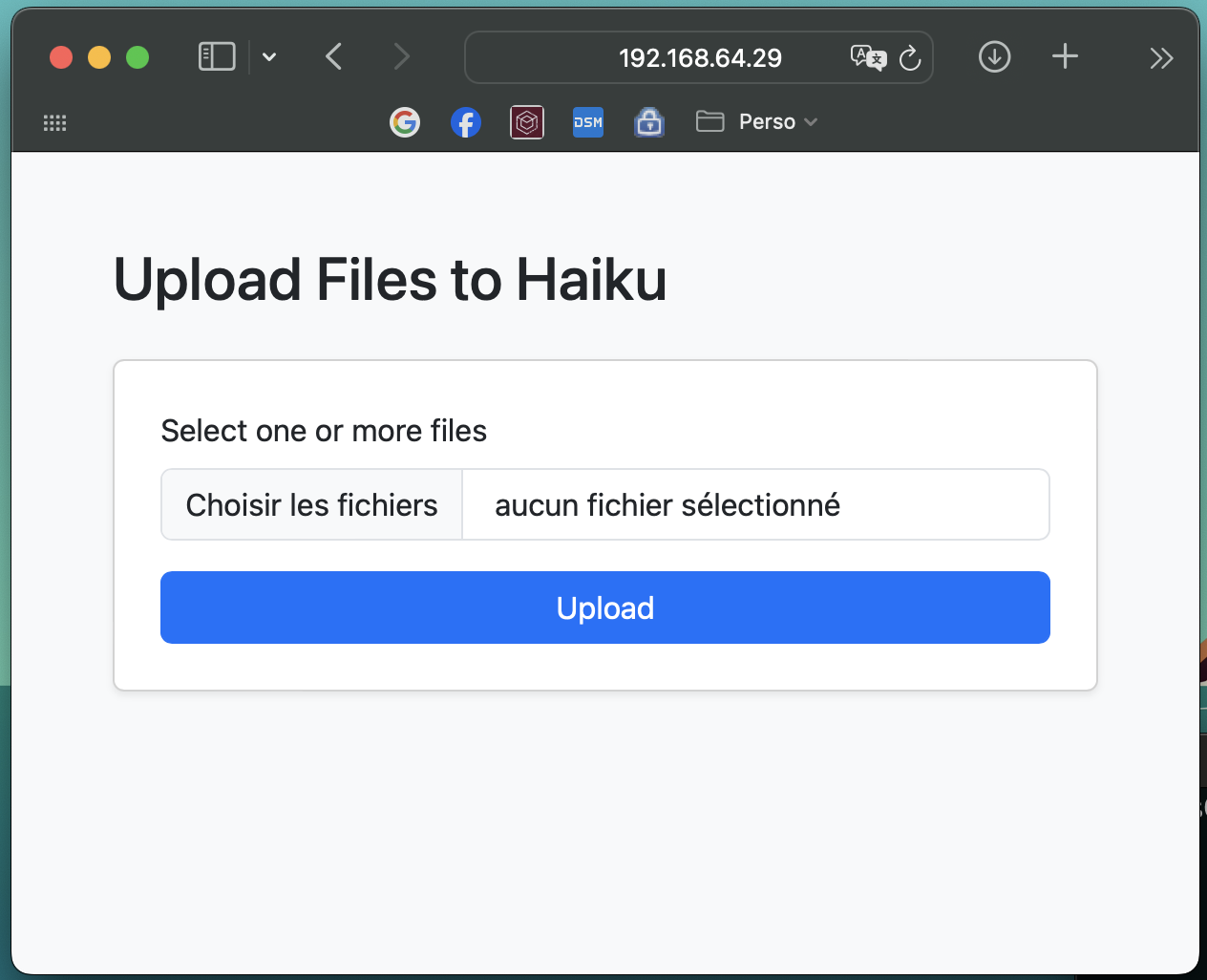Click the Choisir les fichiers button
Image resolution: width=1207 pixels, height=980 pixels.
point(312,504)
